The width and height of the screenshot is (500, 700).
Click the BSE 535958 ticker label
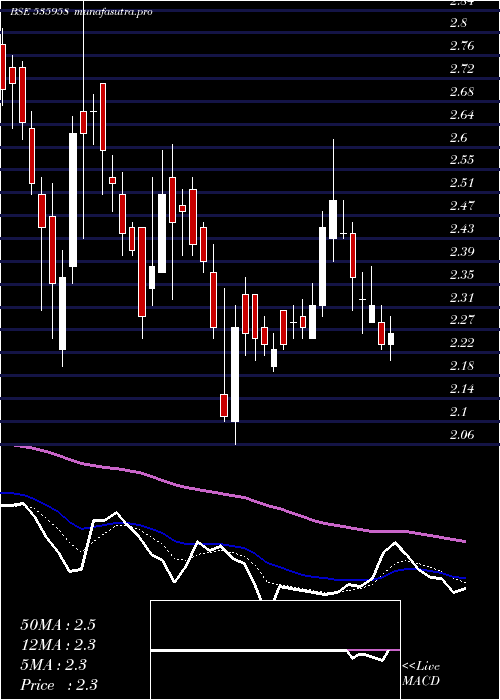(39, 12)
